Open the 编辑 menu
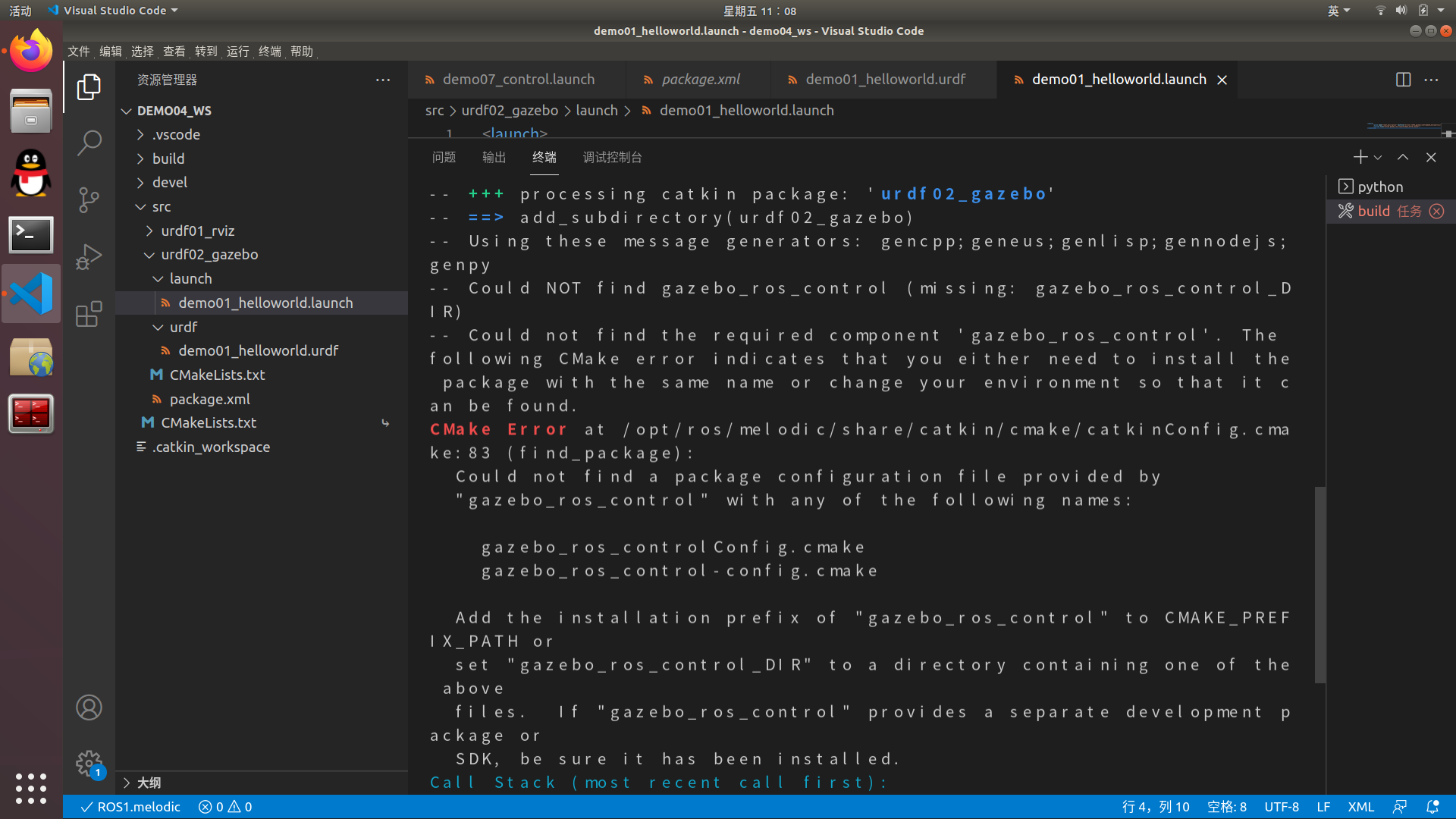 point(111,51)
